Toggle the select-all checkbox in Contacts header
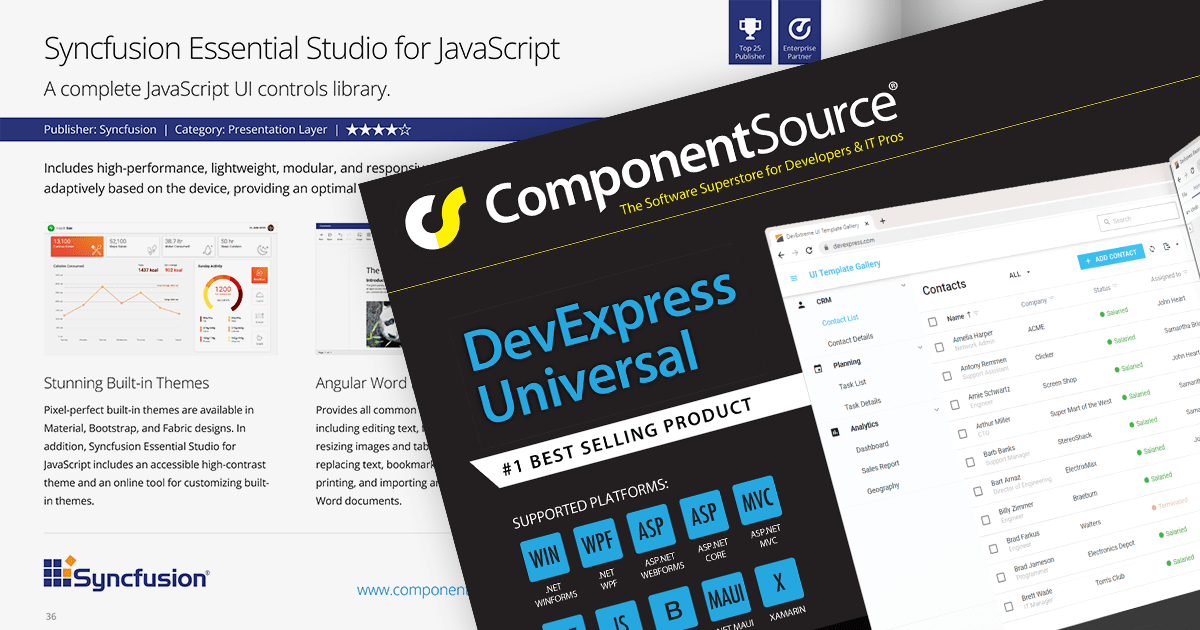1200x630 pixels. (x=933, y=321)
